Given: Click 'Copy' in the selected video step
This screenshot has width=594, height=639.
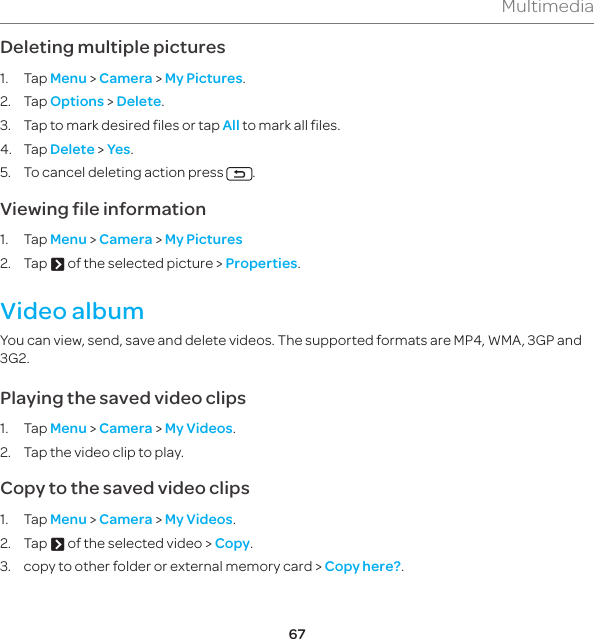Looking at the screenshot, I should tap(232, 544).
